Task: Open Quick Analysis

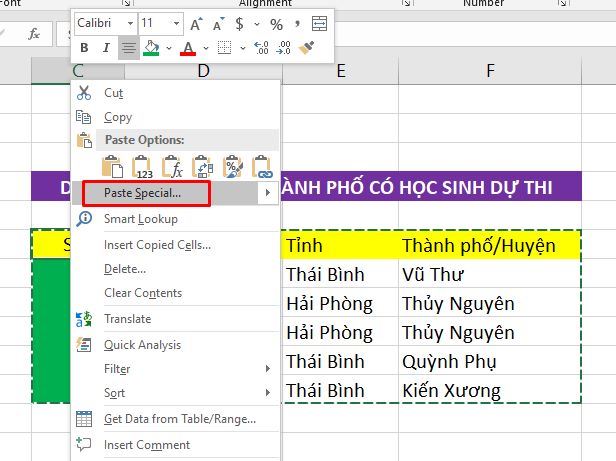Action: click(x=176, y=345)
